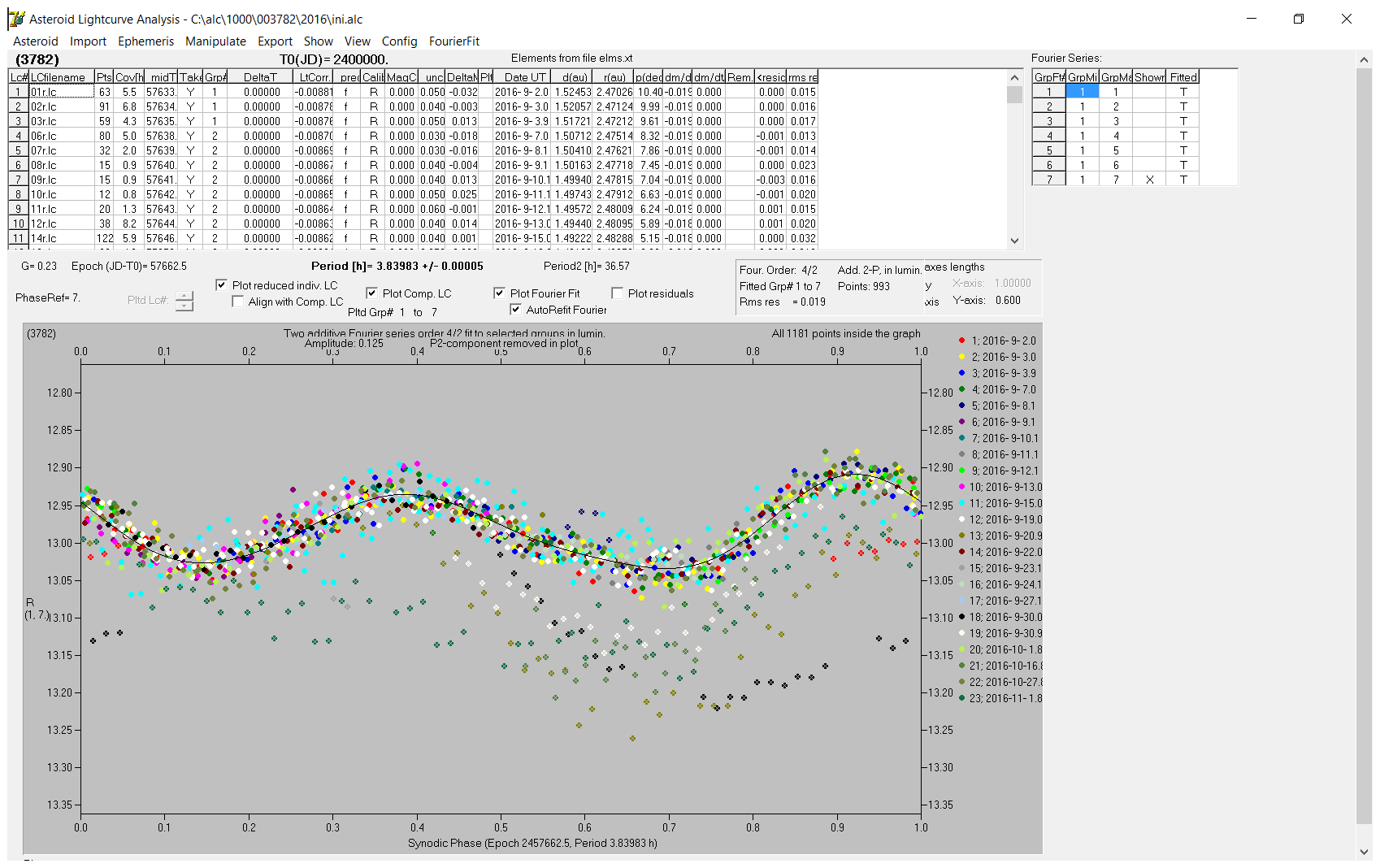
Task: Click the application icon in title bar
Action: [16, 19]
